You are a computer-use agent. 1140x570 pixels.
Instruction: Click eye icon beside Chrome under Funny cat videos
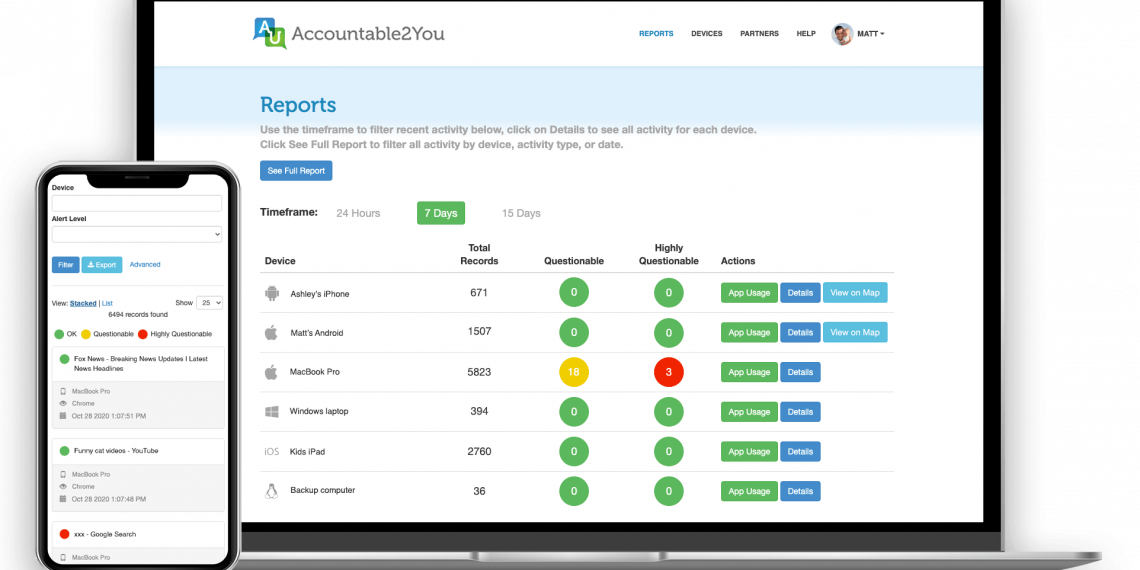(63, 486)
